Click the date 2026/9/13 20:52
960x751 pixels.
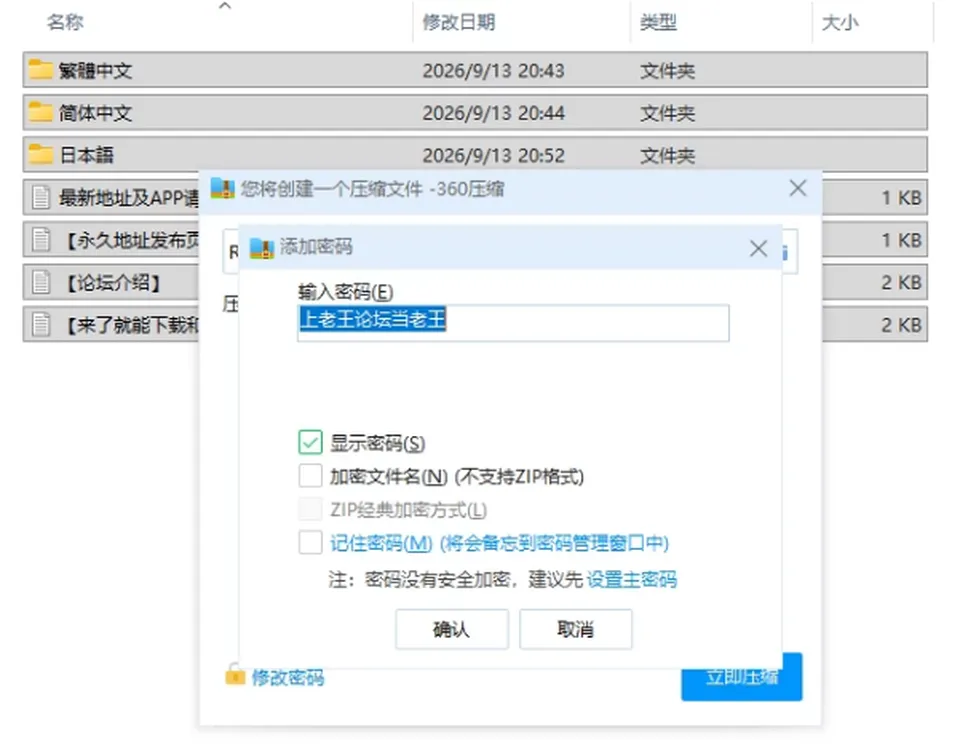(493, 155)
